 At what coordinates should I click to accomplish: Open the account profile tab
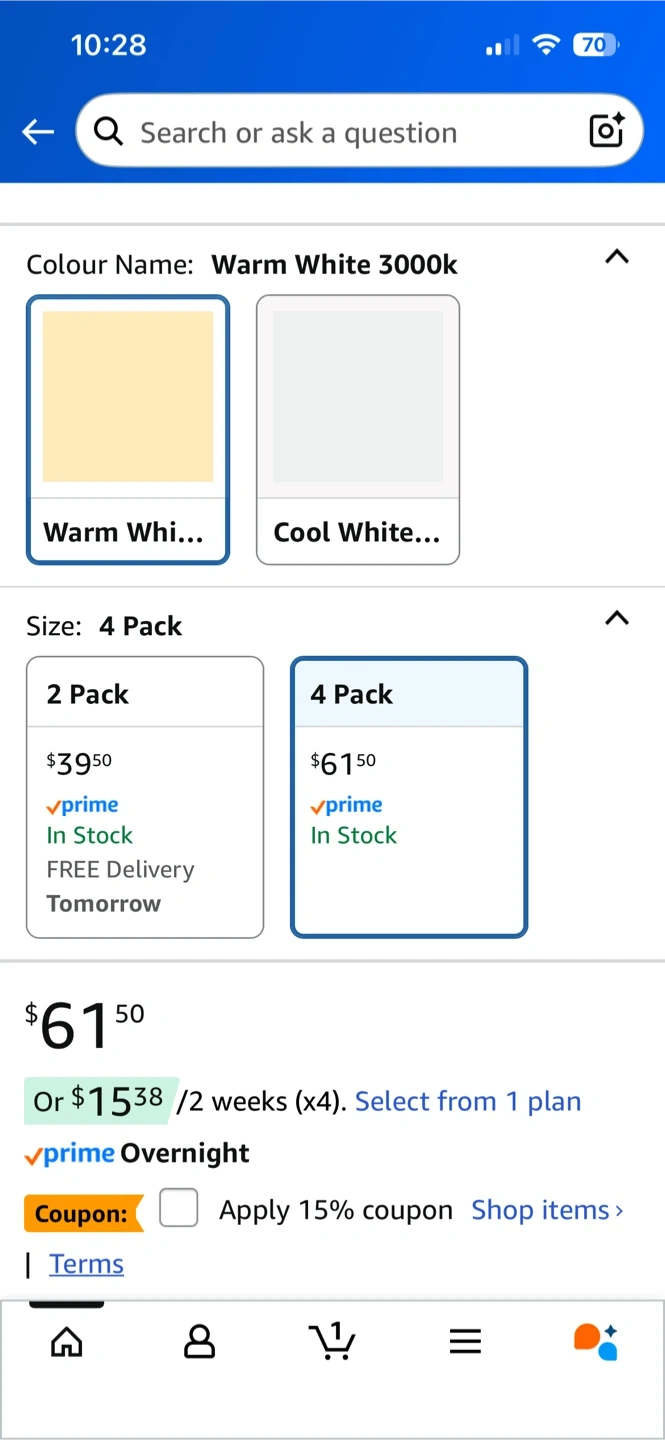[199, 1341]
